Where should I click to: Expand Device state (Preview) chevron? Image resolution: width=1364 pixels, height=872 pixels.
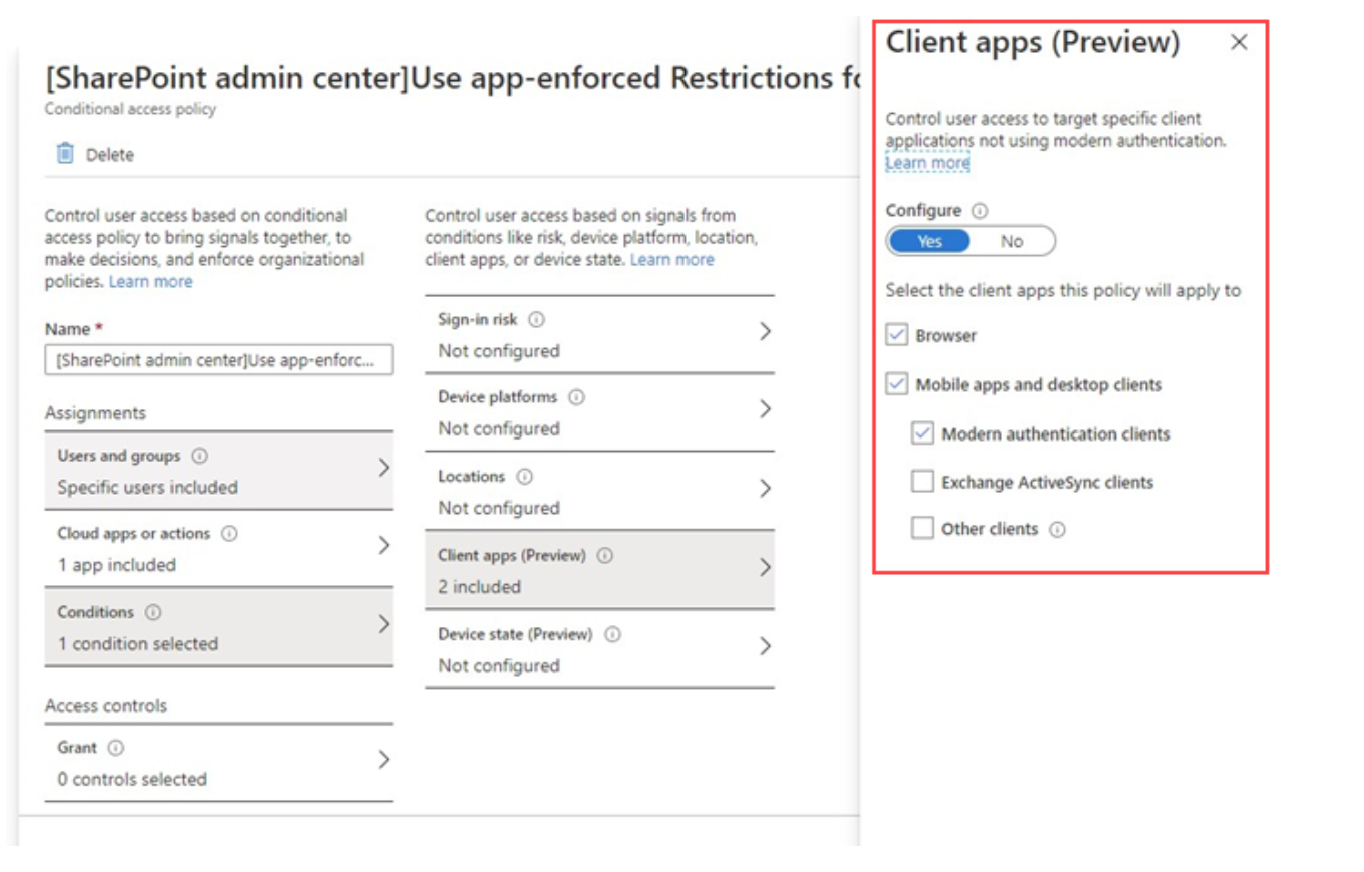click(x=765, y=646)
